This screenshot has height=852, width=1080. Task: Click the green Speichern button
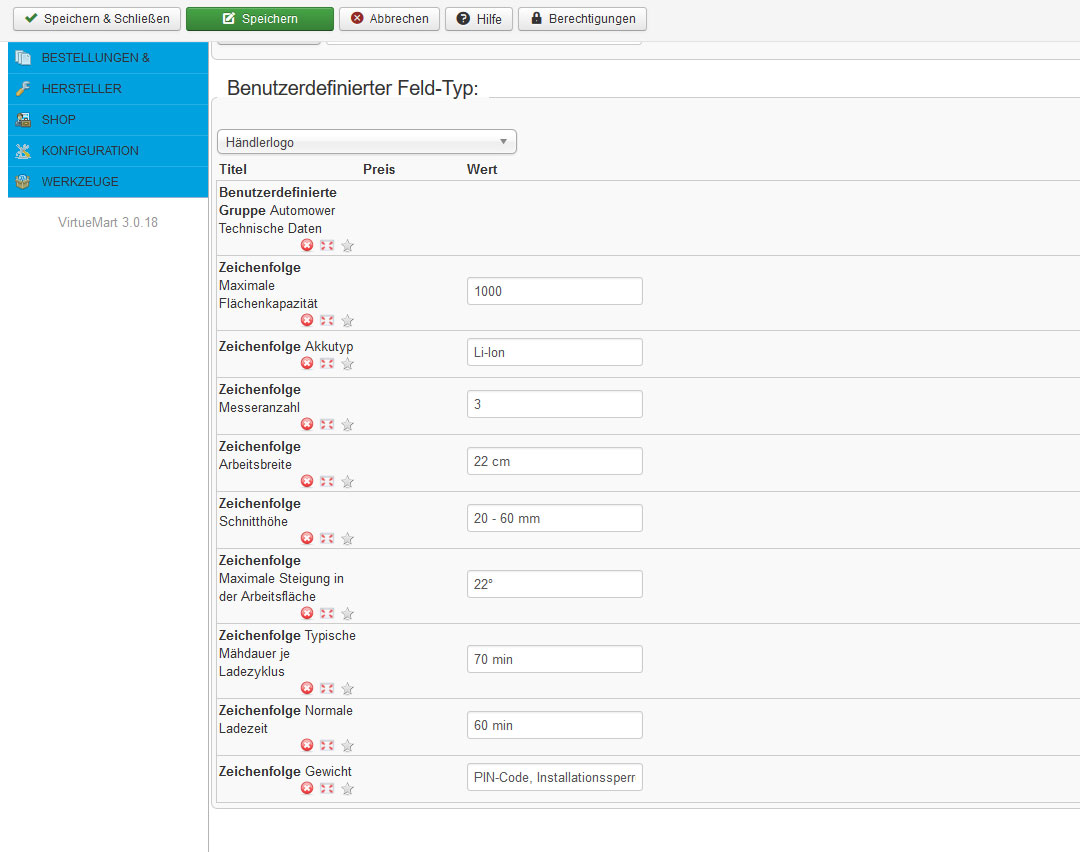click(x=259, y=19)
